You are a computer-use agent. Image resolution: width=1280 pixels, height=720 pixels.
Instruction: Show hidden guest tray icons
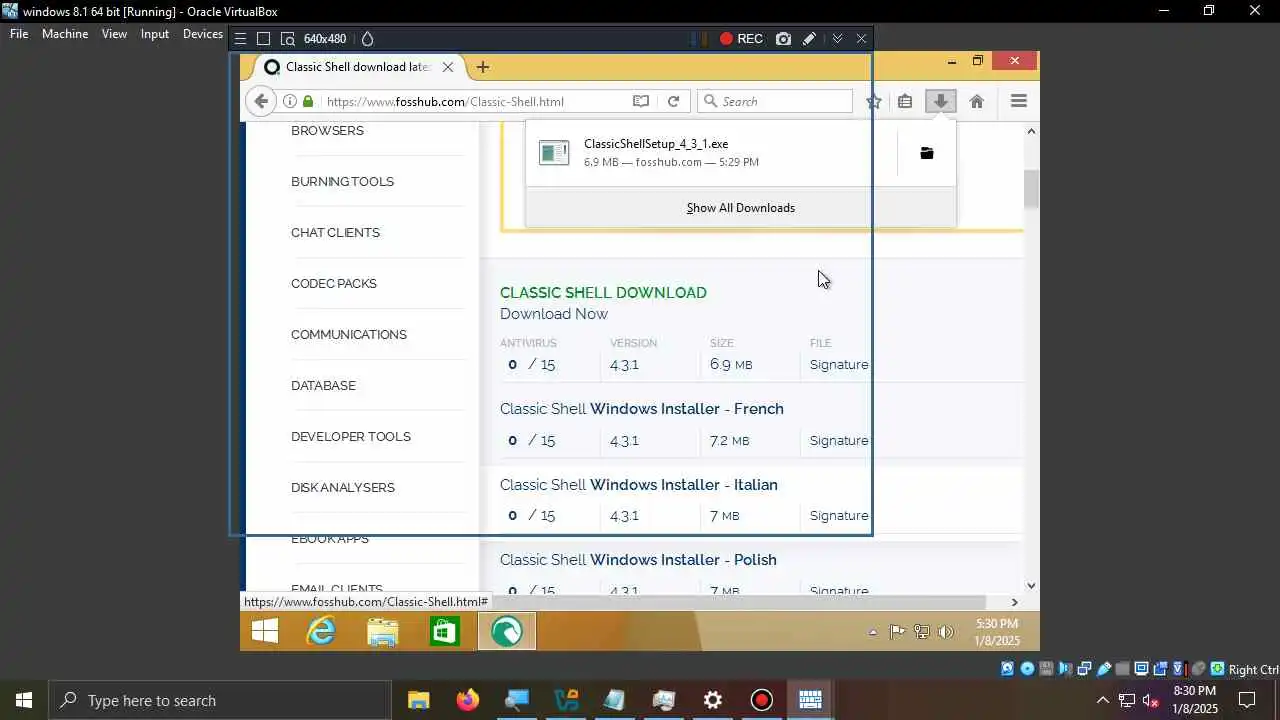click(x=873, y=632)
